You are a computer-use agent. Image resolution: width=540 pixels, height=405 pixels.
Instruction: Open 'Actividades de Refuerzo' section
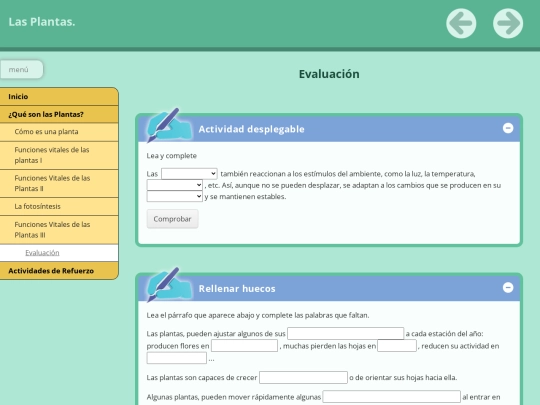(x=59, y=271)
